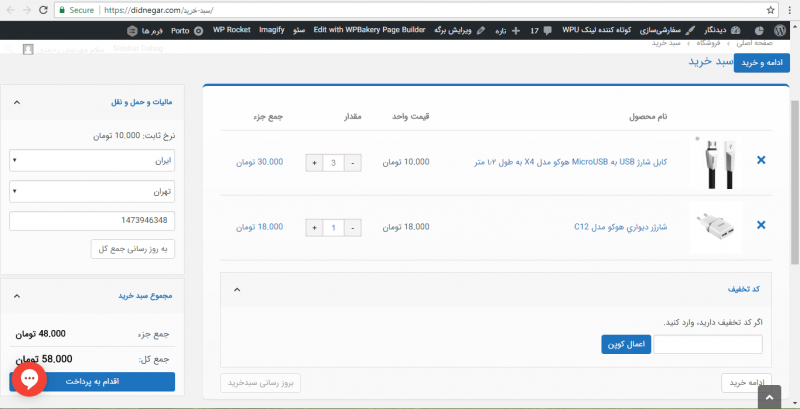
Task: Remove the MicroUSB cable from cart
Action: click(x=761, y=160)
